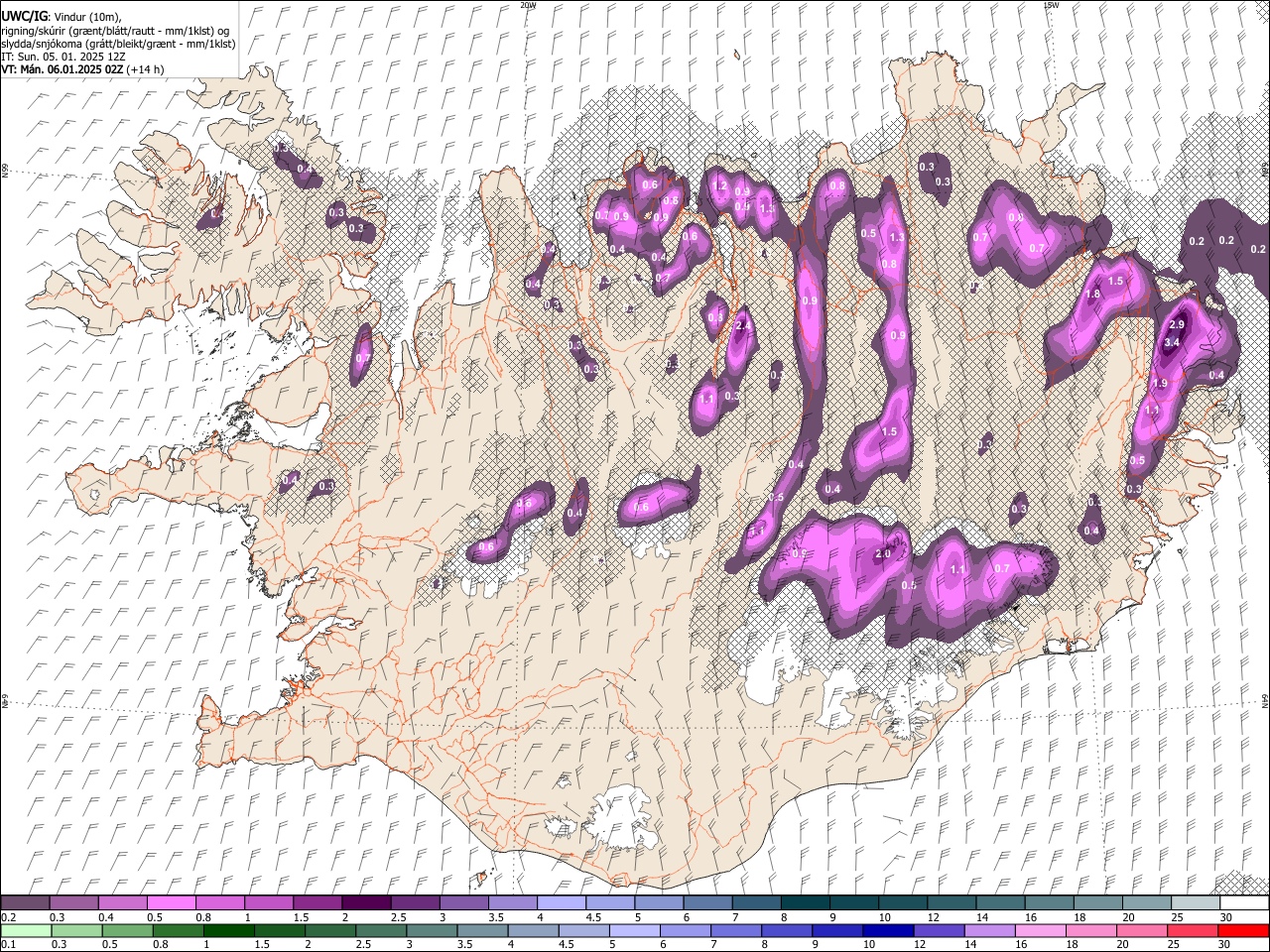
Task: Select the navy blue swatch labeled 10
Action: click(x=888, y=931)
